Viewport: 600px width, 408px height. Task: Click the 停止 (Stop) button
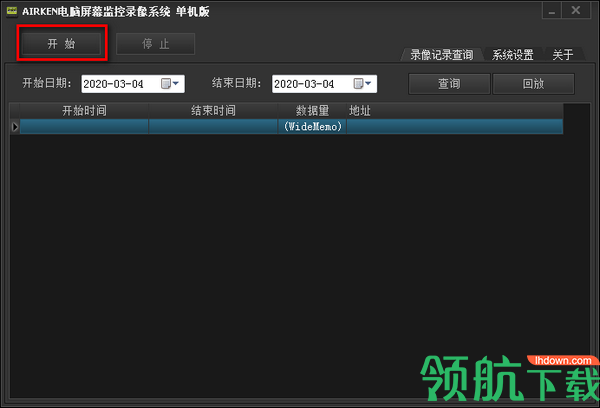point(155,44)
